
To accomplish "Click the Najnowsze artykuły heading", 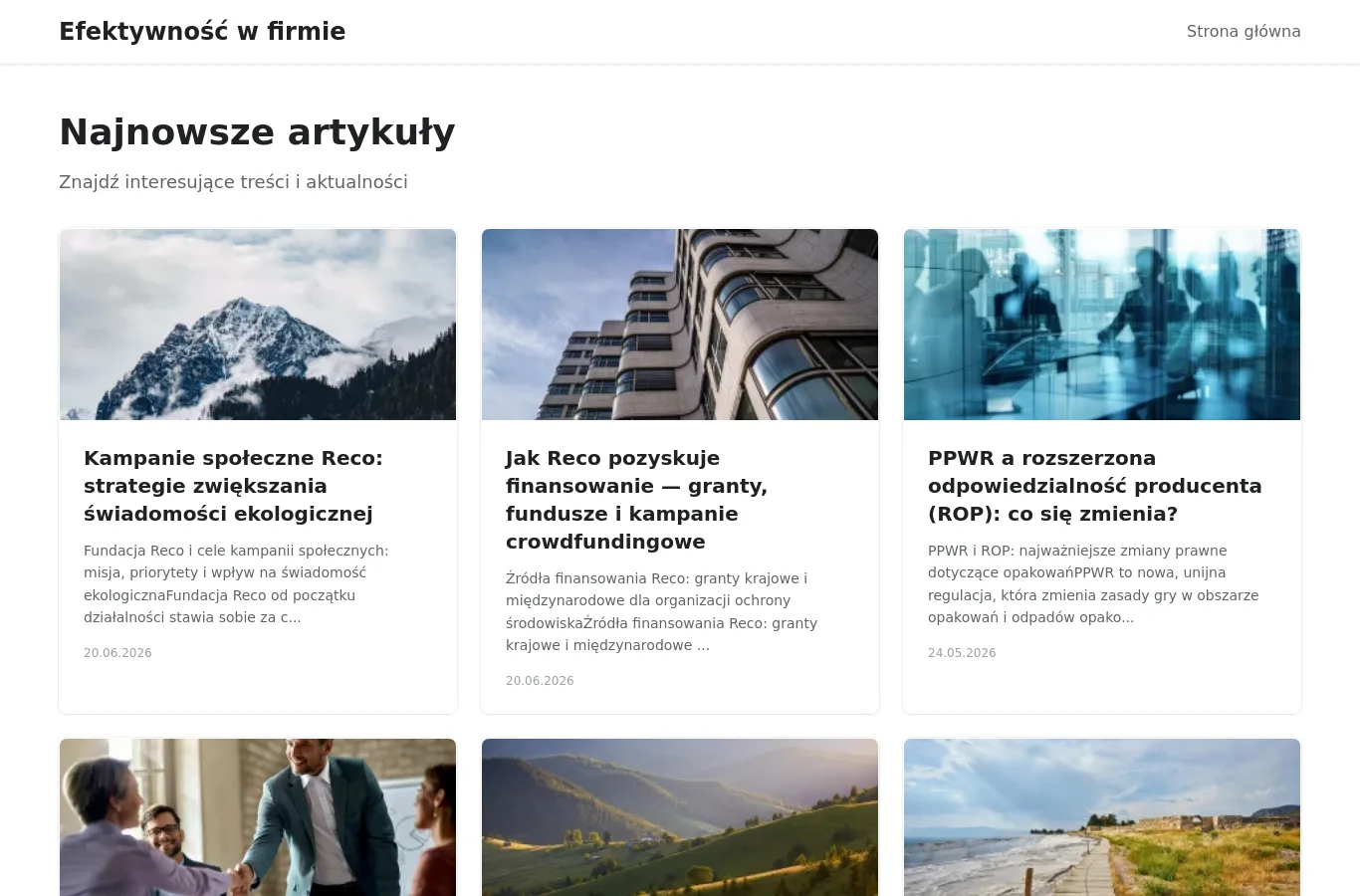I will click(x=257, y=131).
